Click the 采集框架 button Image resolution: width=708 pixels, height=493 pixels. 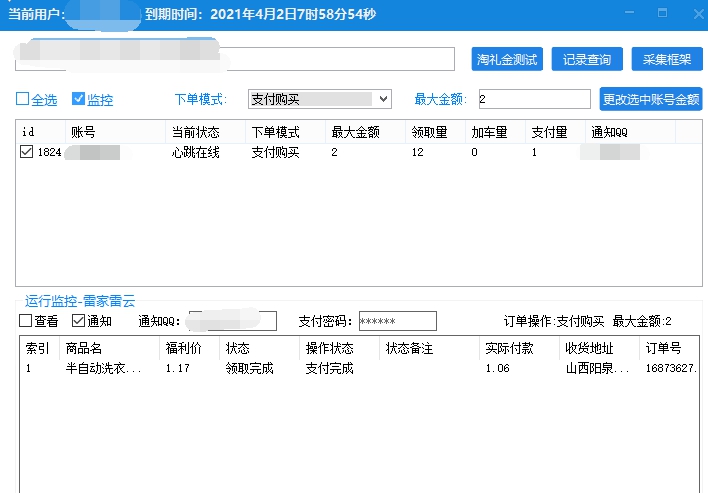click(x=667, y=59)
